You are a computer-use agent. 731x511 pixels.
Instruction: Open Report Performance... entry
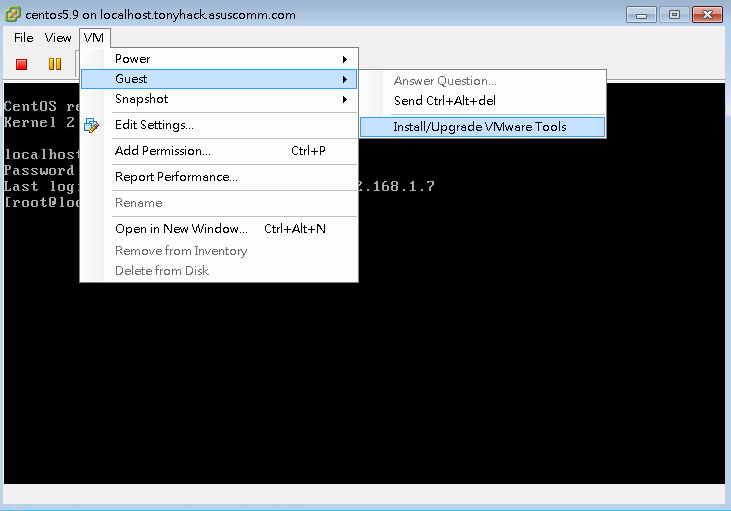click(x=219, y=177)
